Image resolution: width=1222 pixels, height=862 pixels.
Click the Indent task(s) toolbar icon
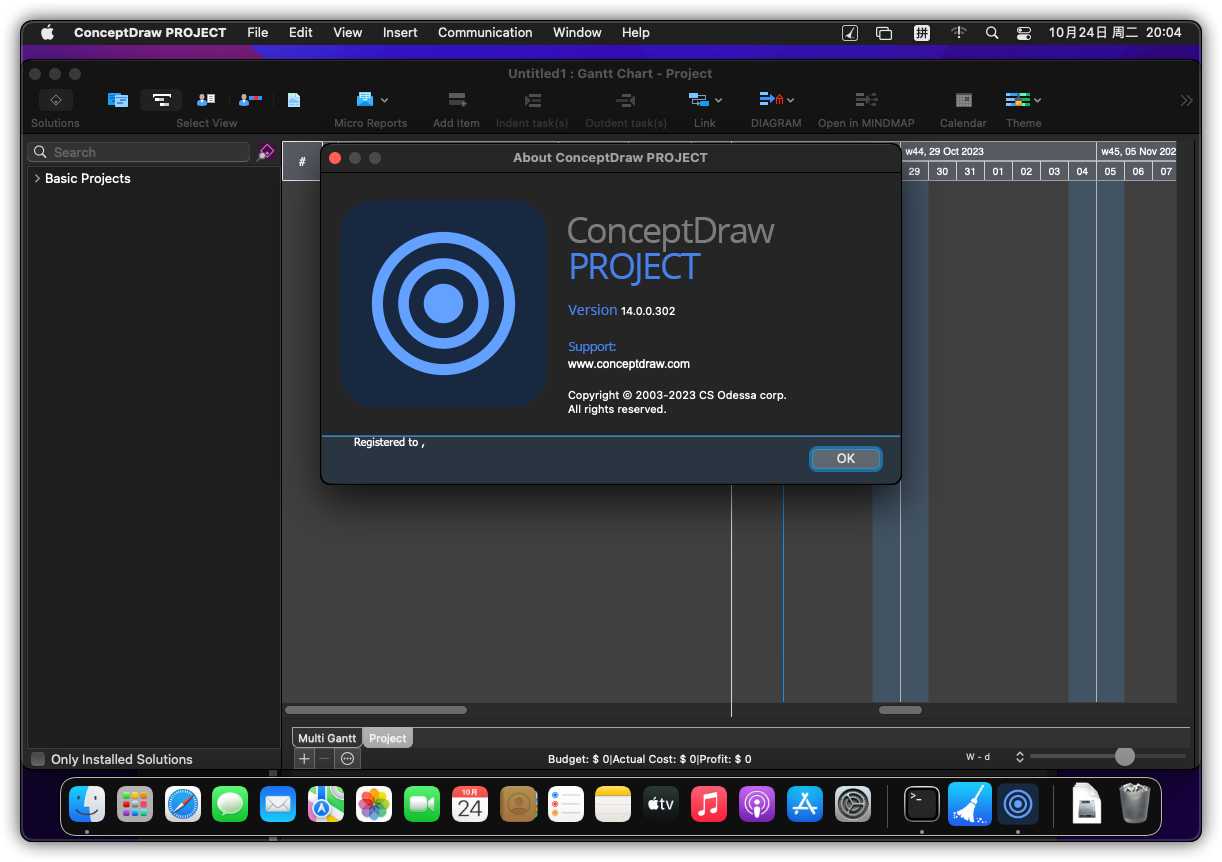532,100
